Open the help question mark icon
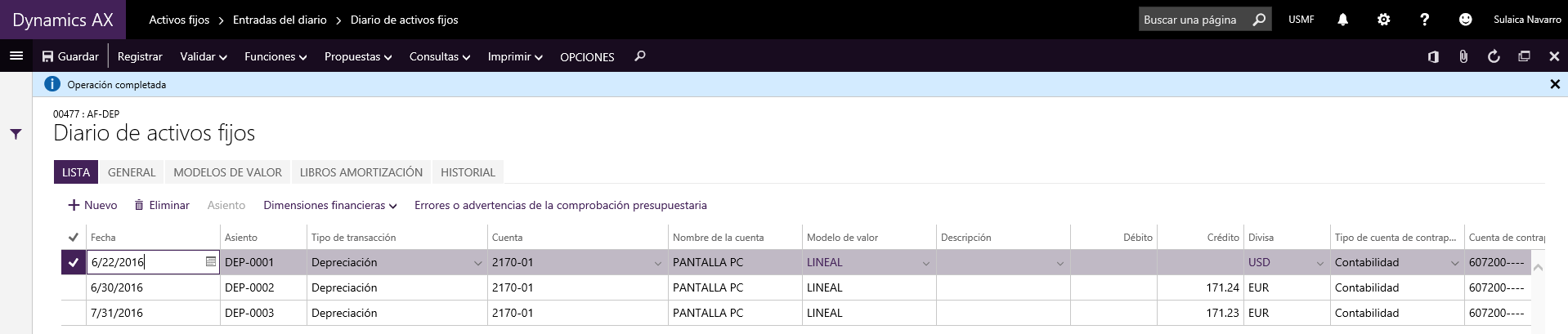 click(x=1424, y=20)
